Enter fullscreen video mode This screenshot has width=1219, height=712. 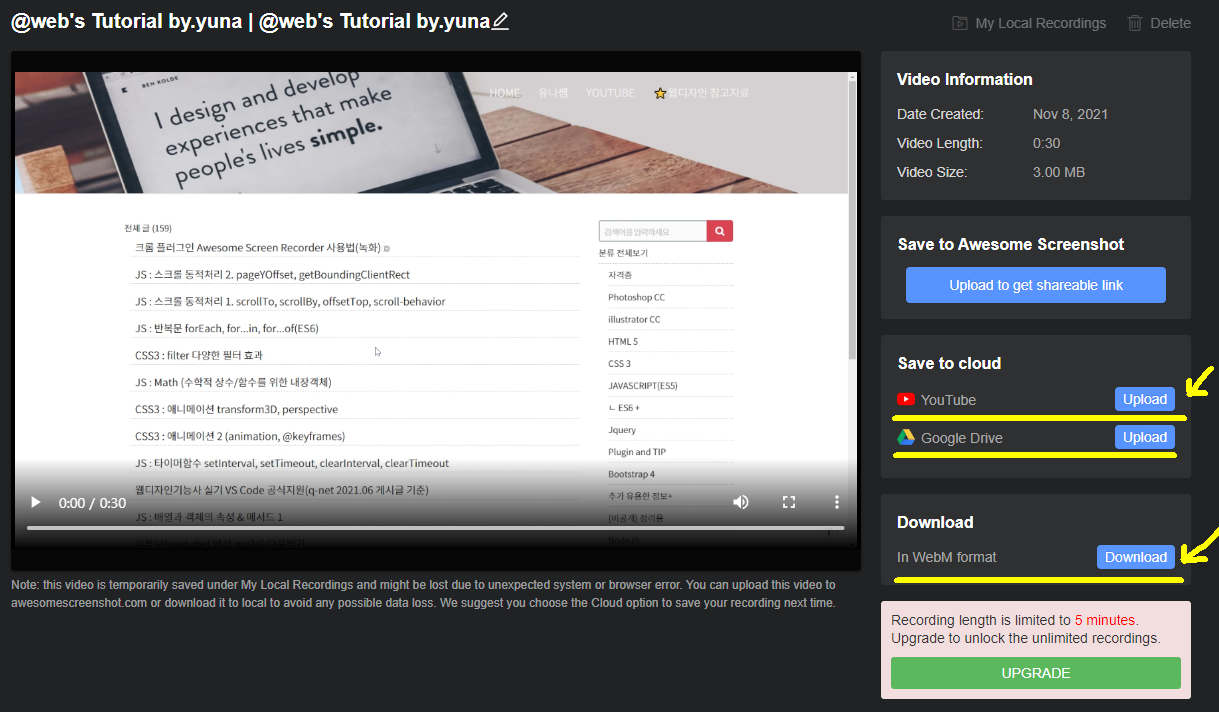pyautogui.click(x=789, y=502)
